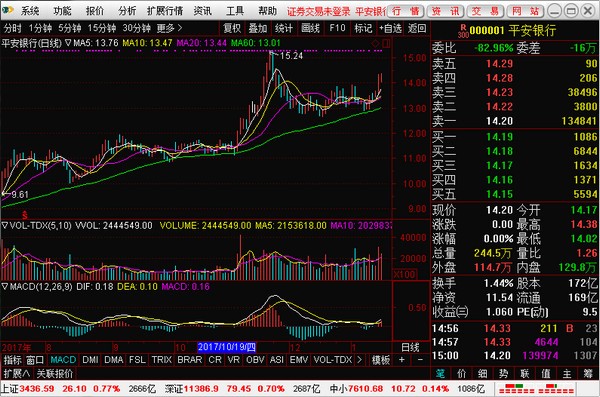
Task: Click the red square icon beside diamond
Action: coord(386,43)
